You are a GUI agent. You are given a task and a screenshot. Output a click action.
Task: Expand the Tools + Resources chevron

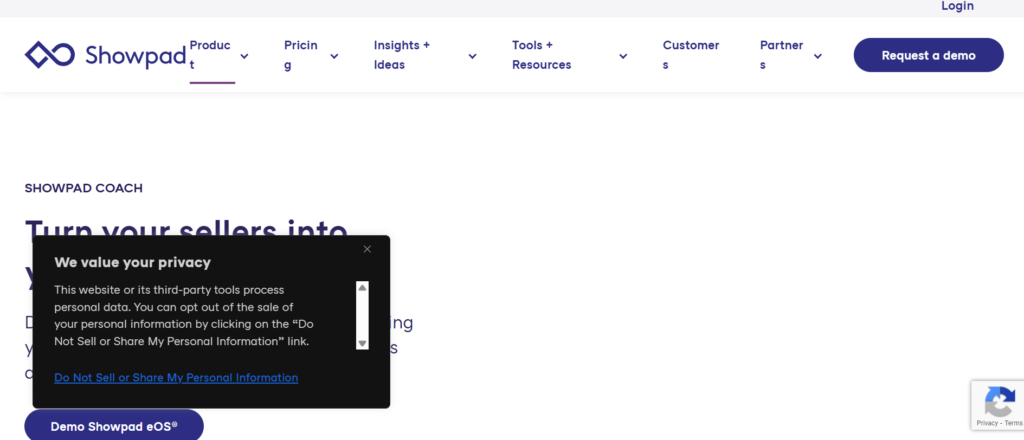pyautogui.click(x=623, y=56)
